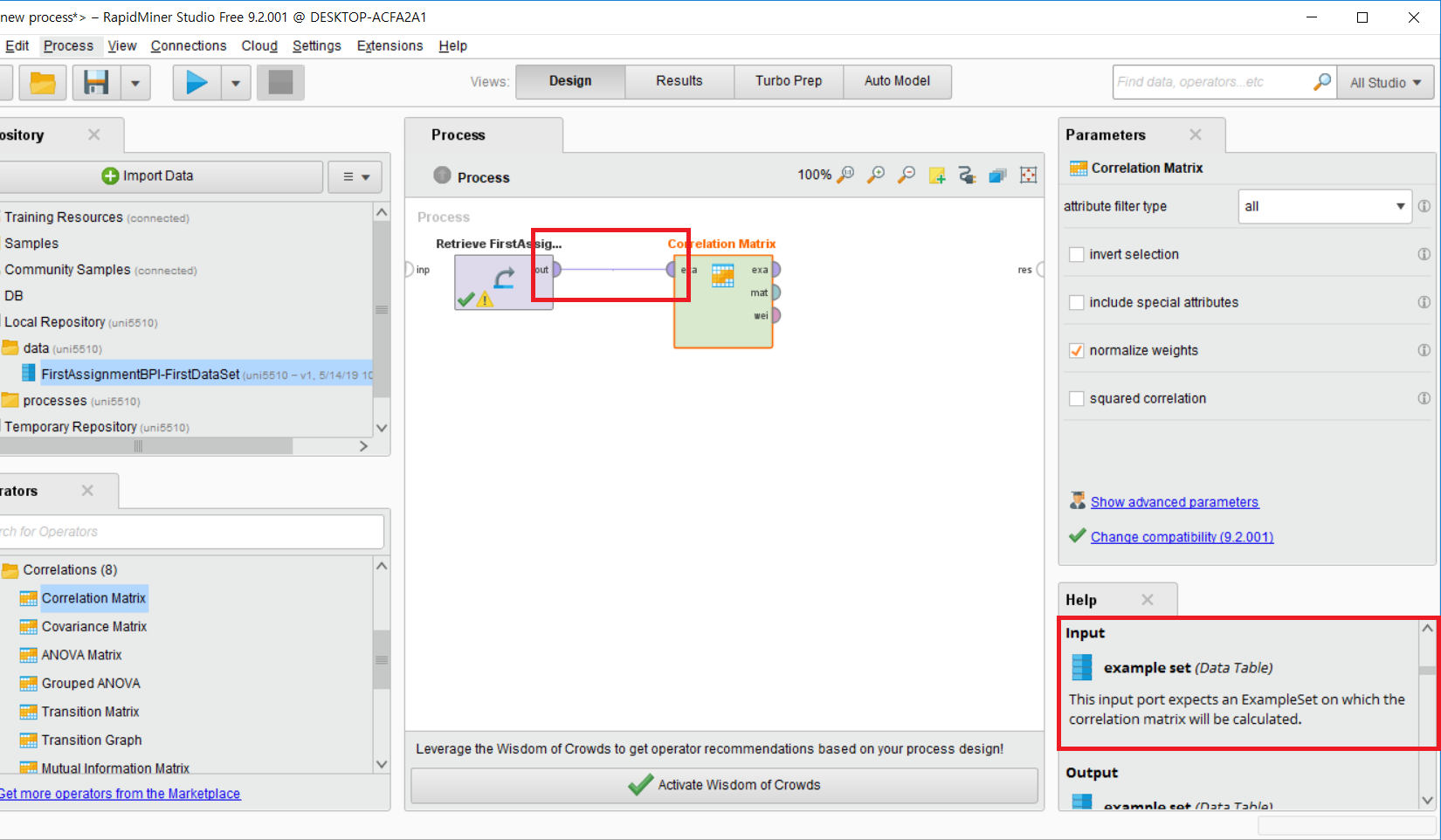Close the Repository panel tab
Screen dimensions: 1441x840
click(x=94, y=134)
